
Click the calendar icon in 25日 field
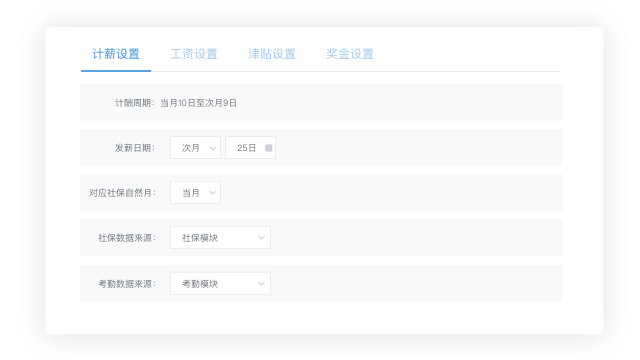[x=268, y=148]
